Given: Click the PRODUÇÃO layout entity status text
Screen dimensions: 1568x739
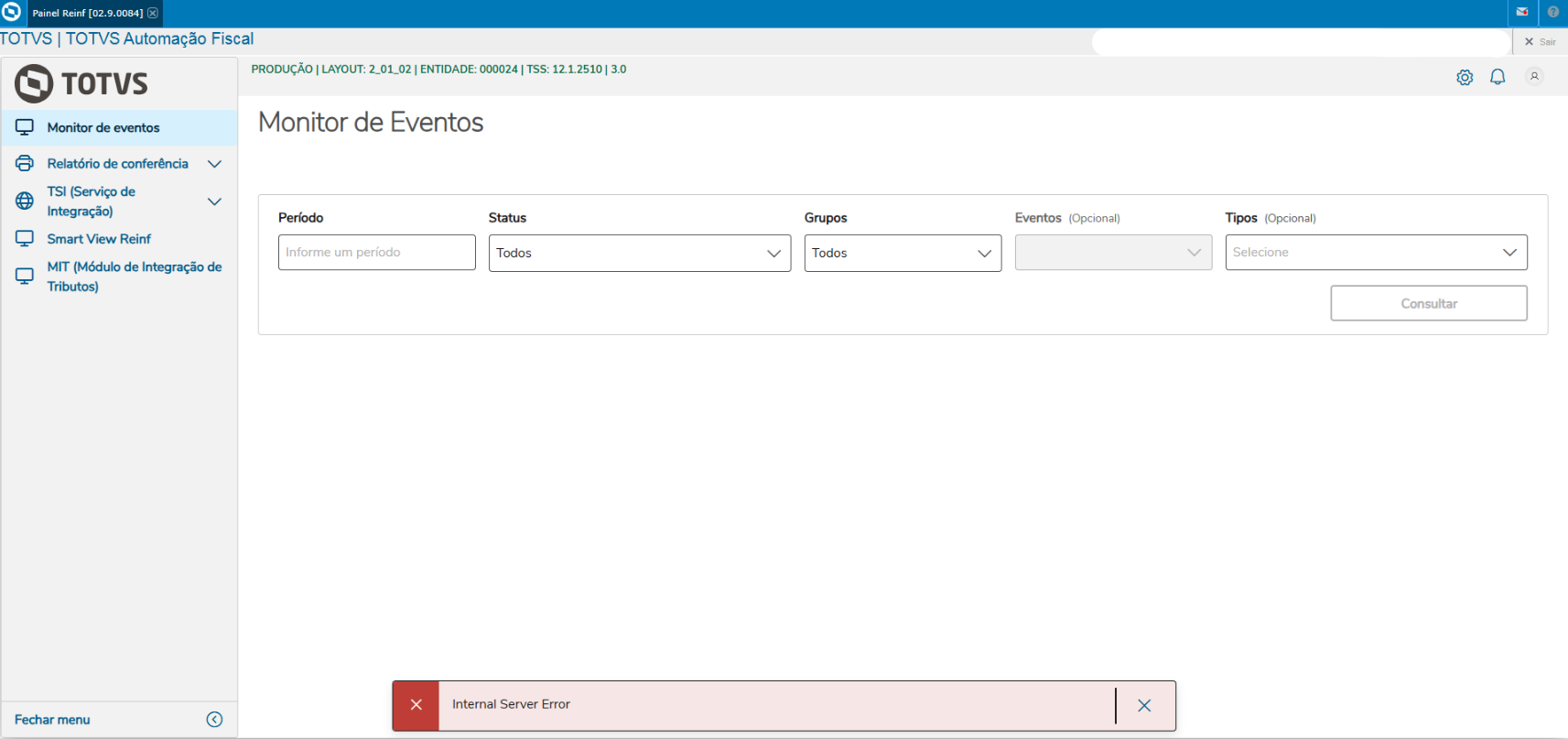Looking at the screenshot, I should tap(438, 70).
